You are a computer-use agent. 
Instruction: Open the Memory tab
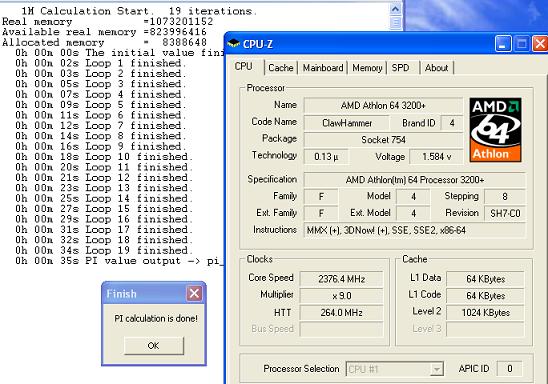pyautogui.click(x=367, y=67)
